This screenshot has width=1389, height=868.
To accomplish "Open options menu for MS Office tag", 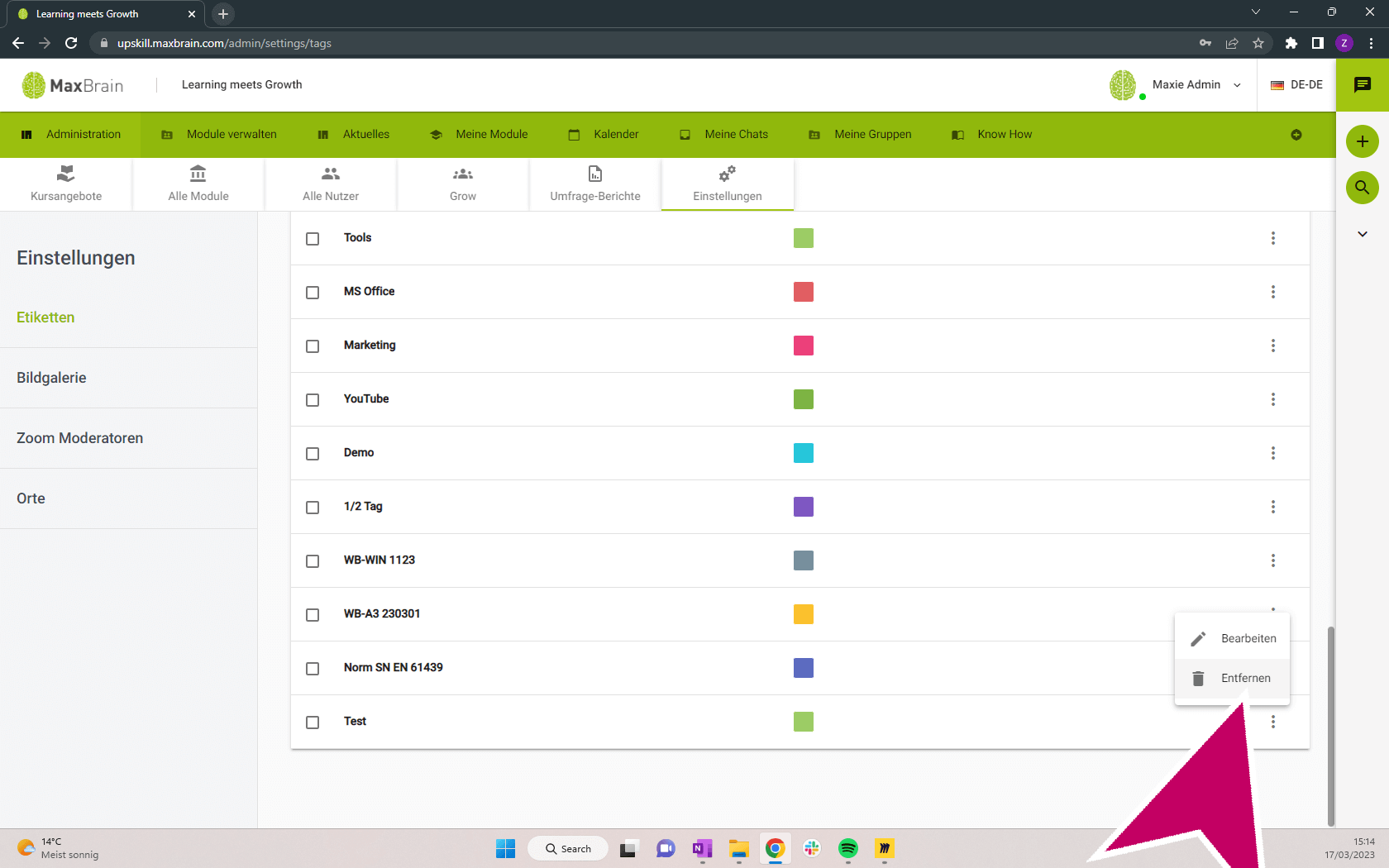I will click(x=1273, y=292).
